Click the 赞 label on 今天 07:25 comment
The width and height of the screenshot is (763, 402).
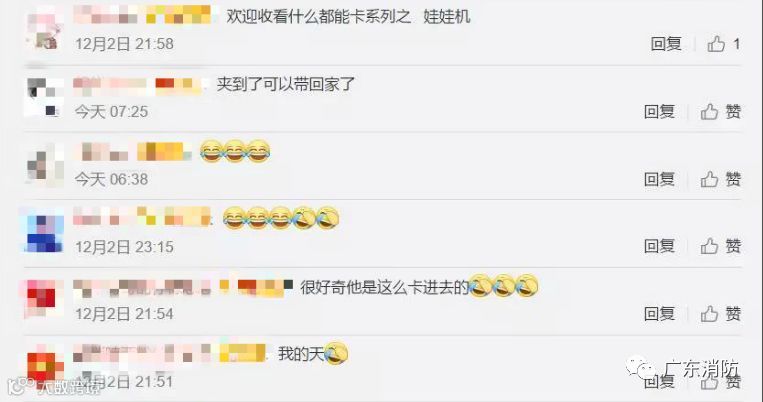click(733, 111)
